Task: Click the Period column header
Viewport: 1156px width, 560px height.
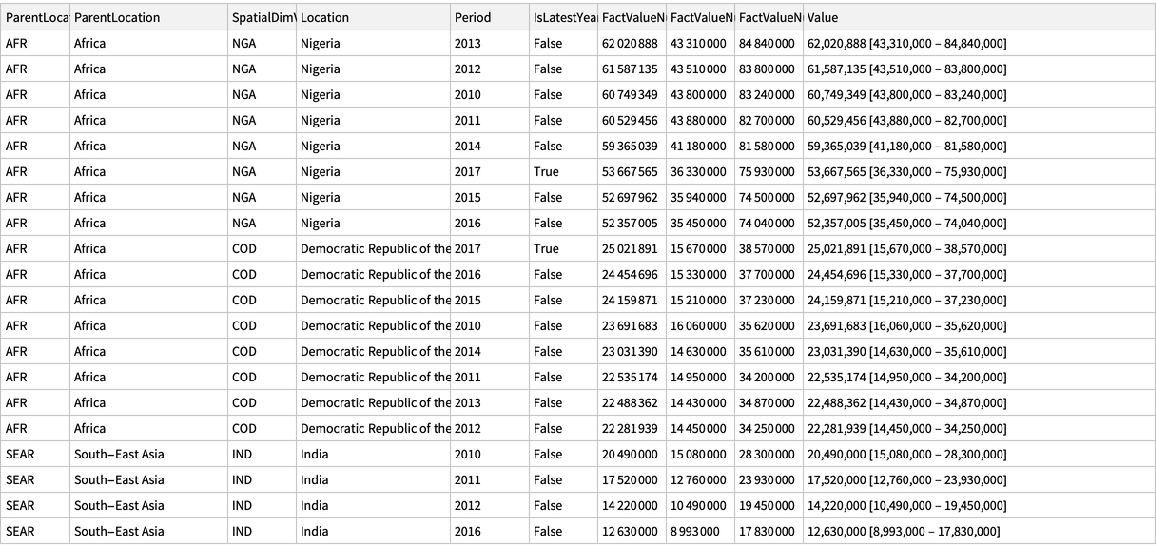Action: (473, 18)
